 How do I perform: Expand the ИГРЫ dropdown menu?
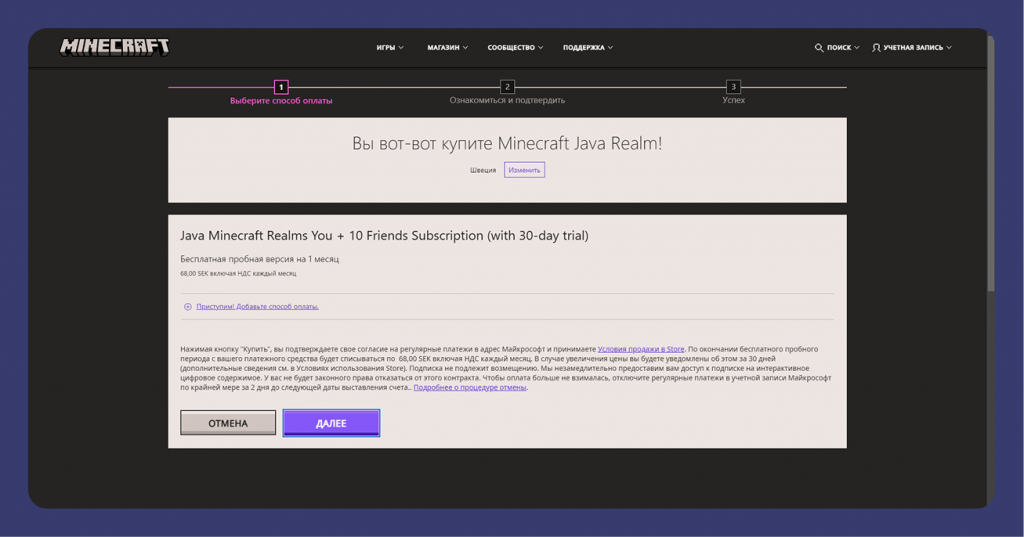pos(390,47)
